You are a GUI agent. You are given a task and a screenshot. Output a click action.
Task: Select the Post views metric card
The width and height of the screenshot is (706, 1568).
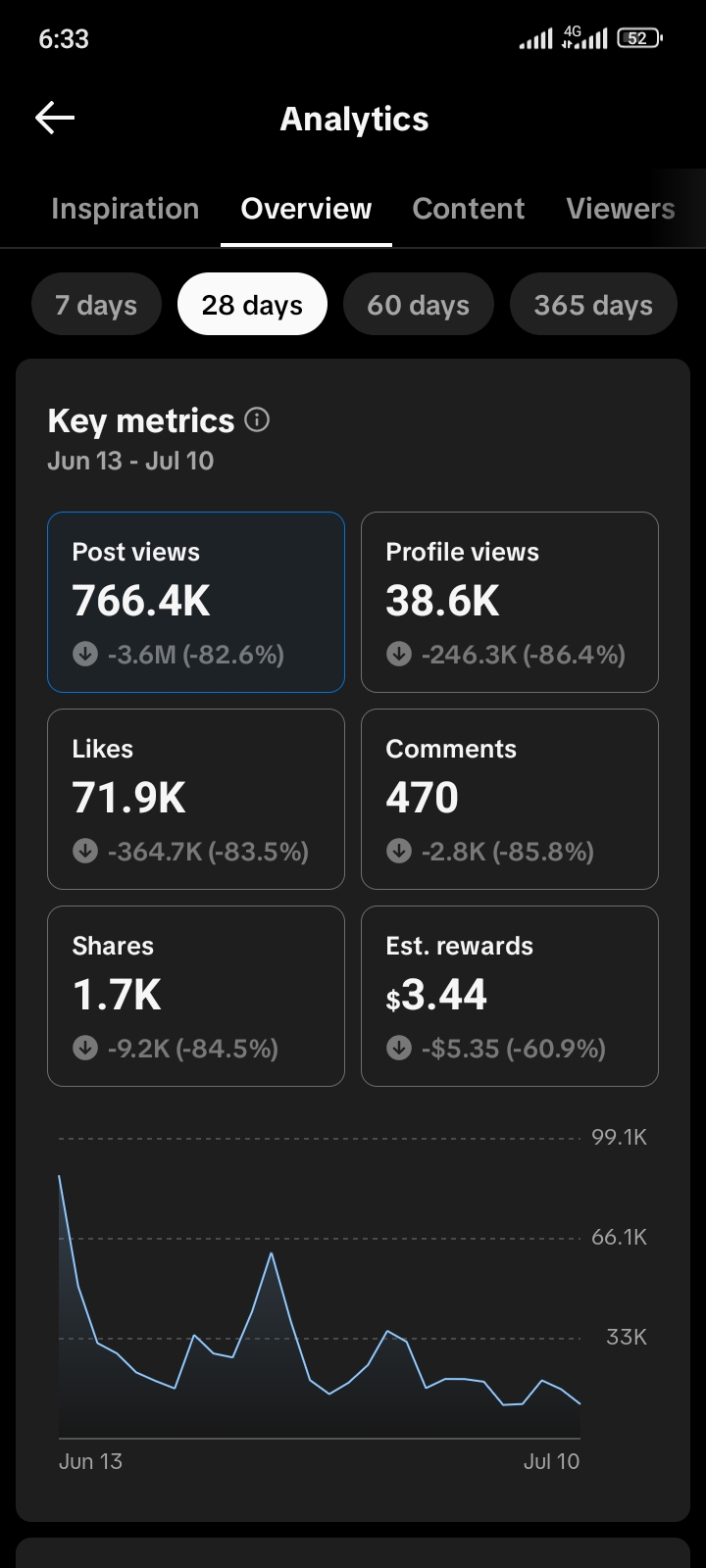click(196, 602)
